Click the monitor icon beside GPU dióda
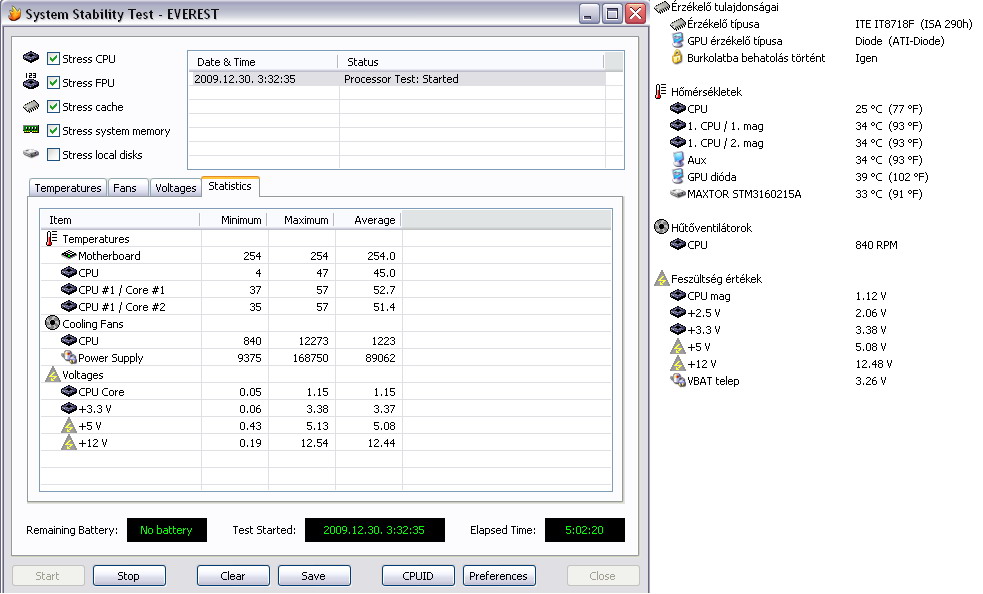 coord(677,176)
